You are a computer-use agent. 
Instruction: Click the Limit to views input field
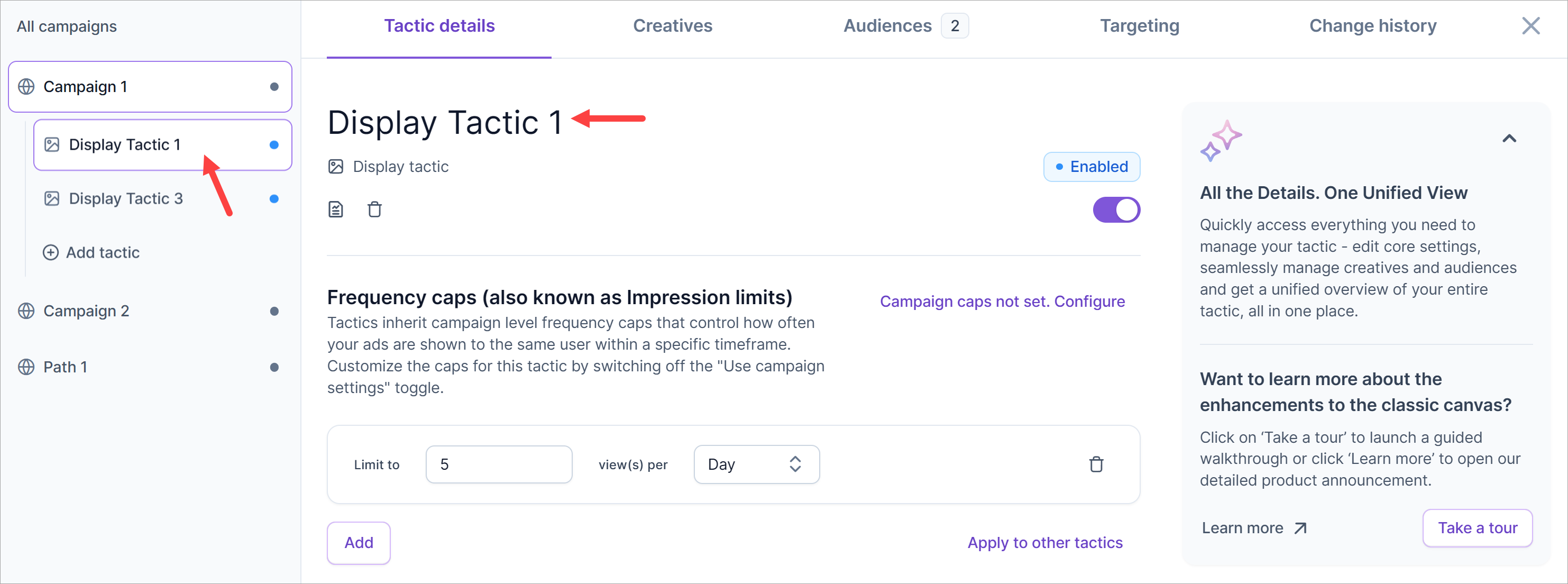(499, 464)
